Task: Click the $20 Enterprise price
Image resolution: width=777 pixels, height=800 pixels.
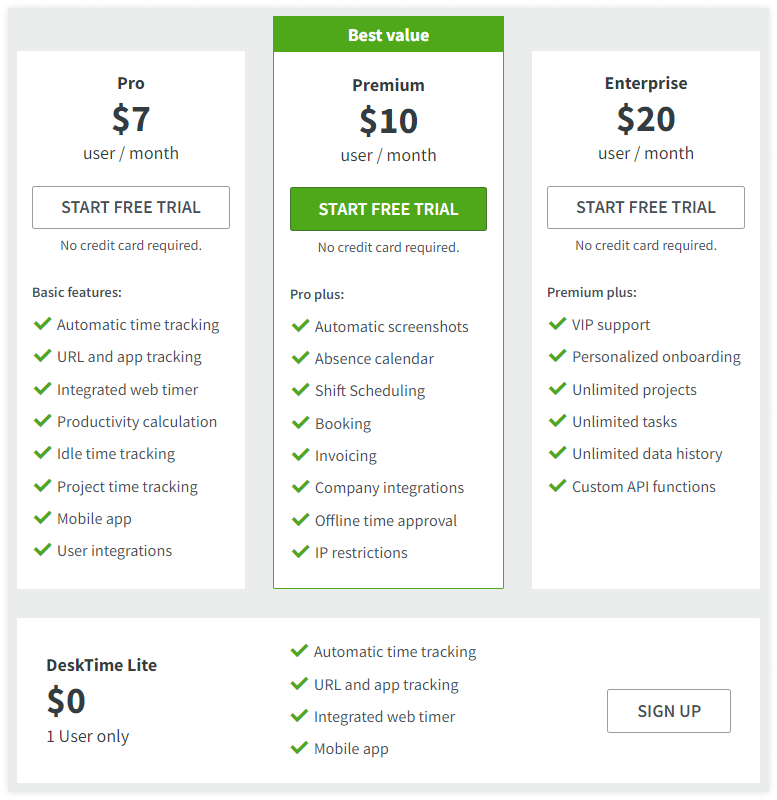Action: [x=646, y=119]
